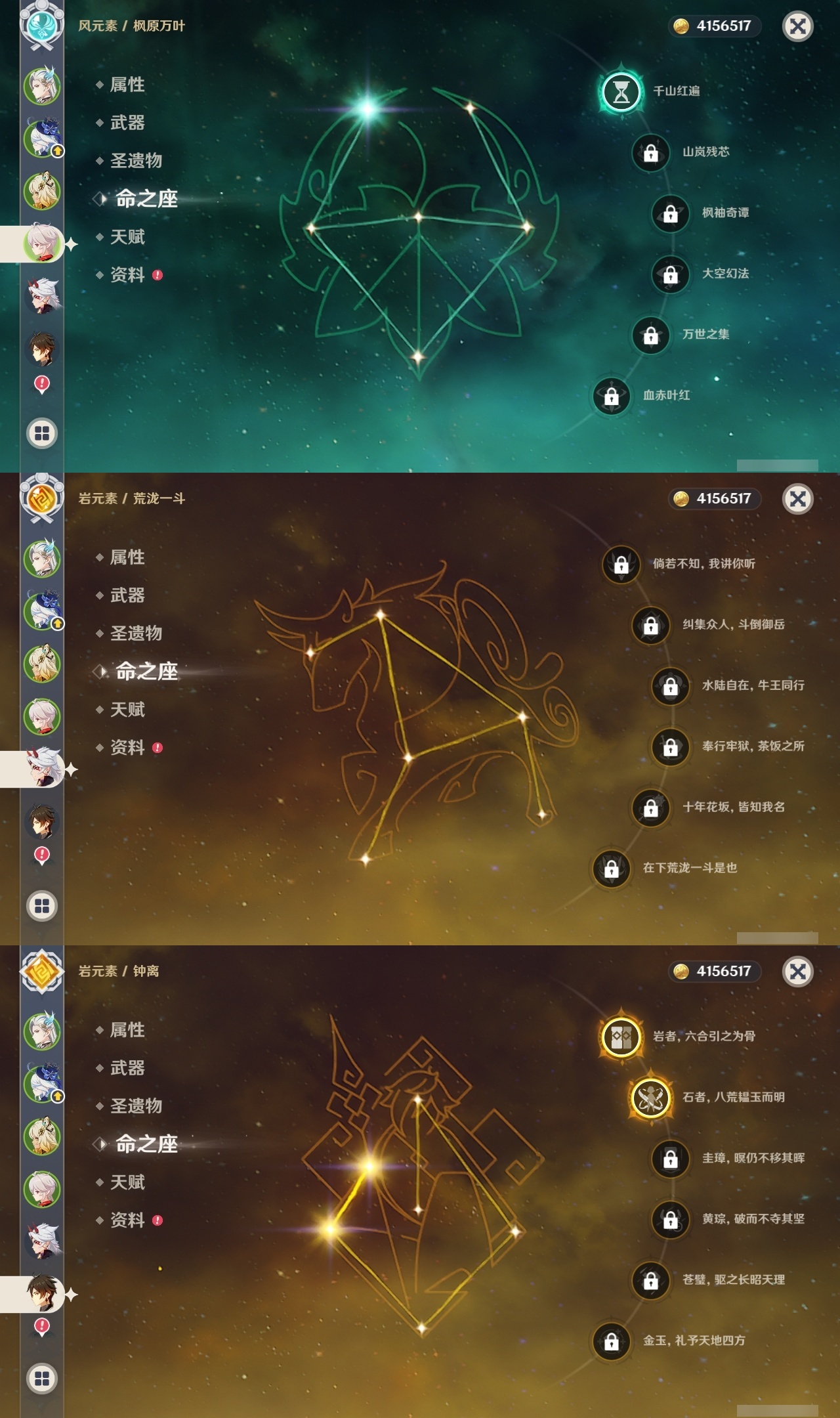
Task: Select locked 倘若不知,我讲你听 constellation node
Action: pos(621,564)
